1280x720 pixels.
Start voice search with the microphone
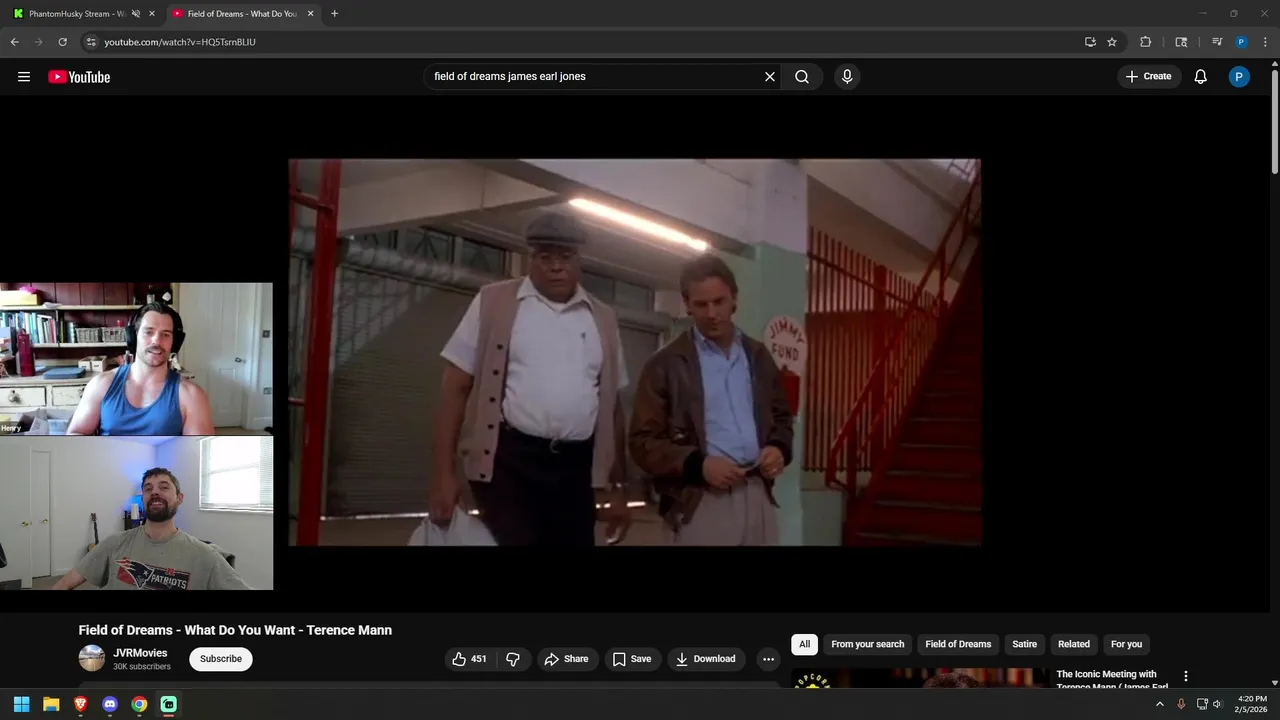coord(847,77)
